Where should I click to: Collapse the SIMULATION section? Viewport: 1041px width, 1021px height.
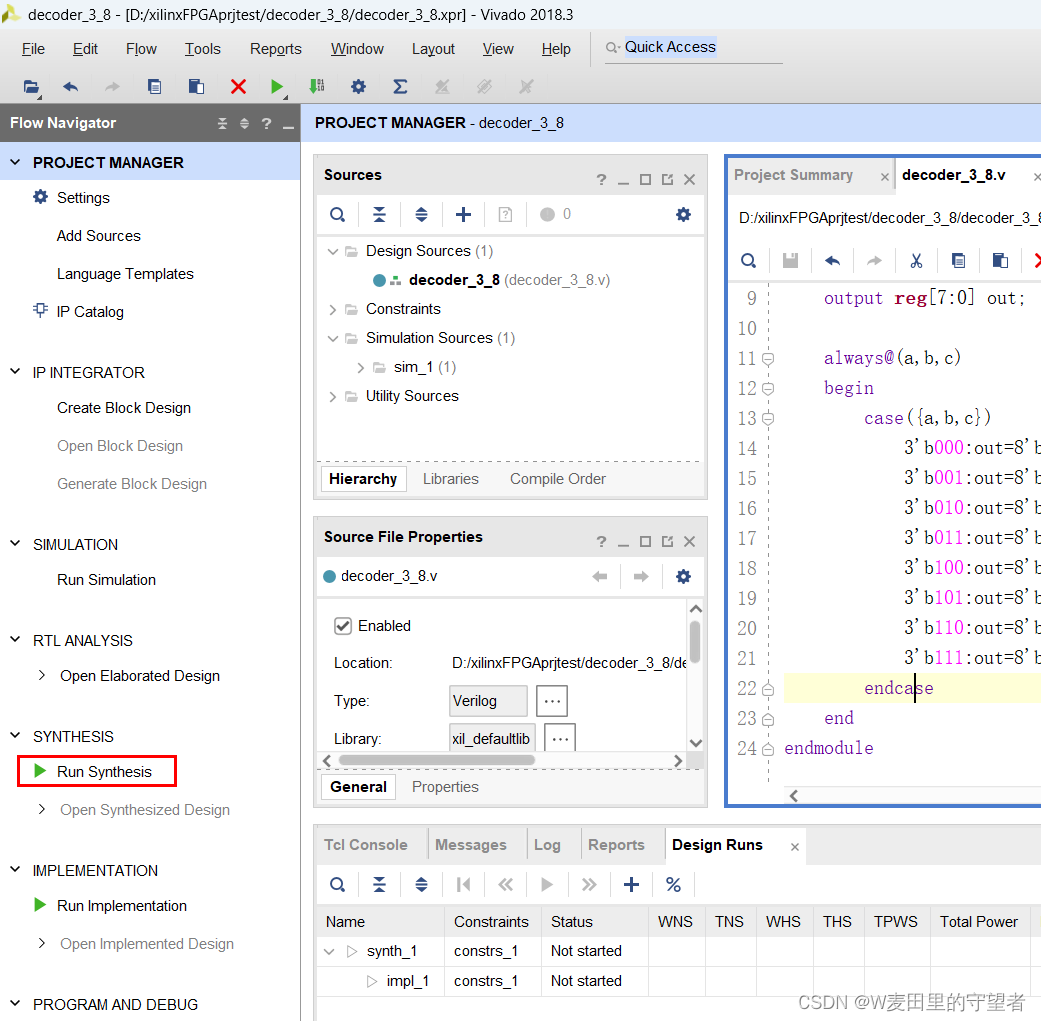tap(15, 544)
